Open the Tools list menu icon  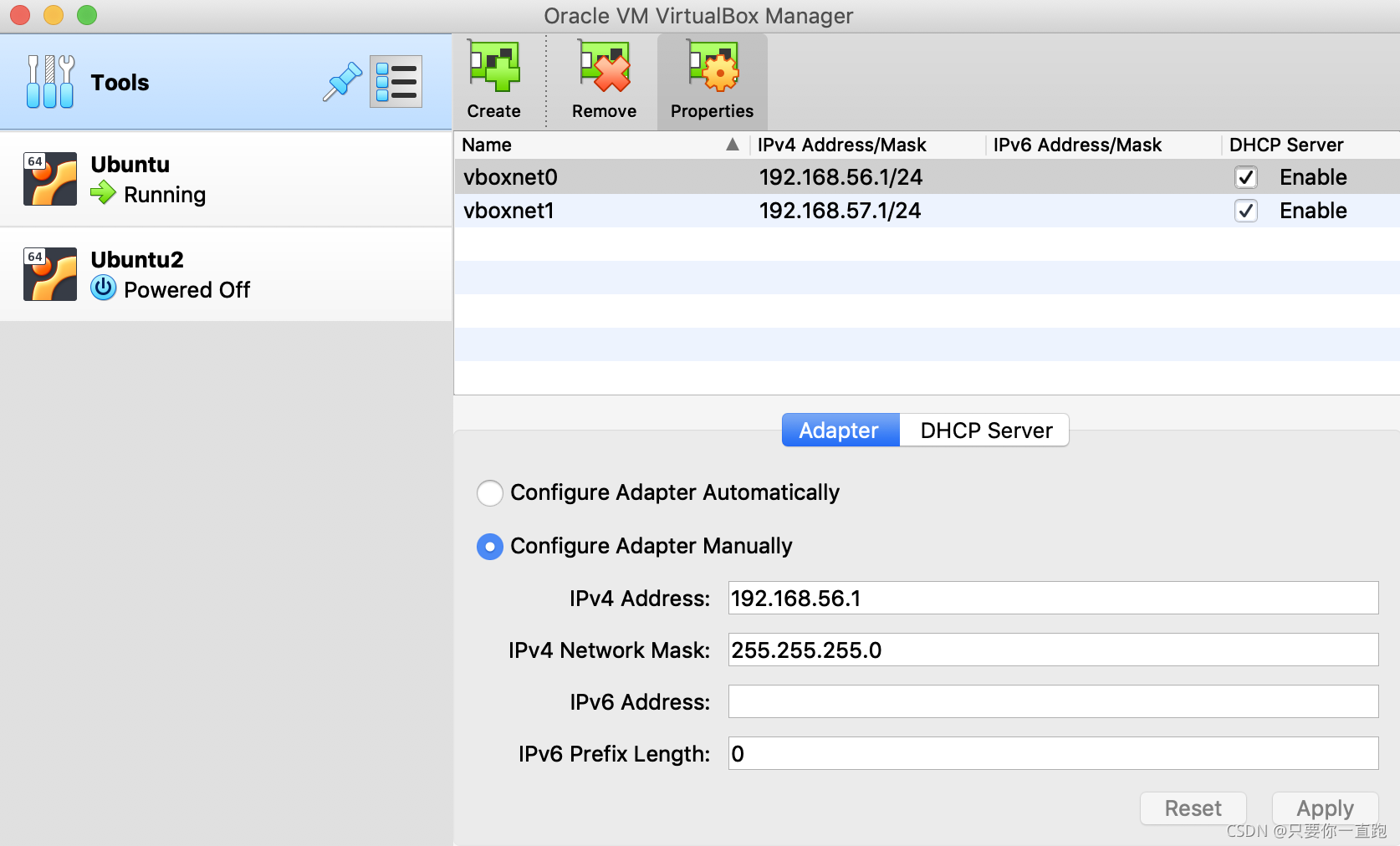[396, 82]
